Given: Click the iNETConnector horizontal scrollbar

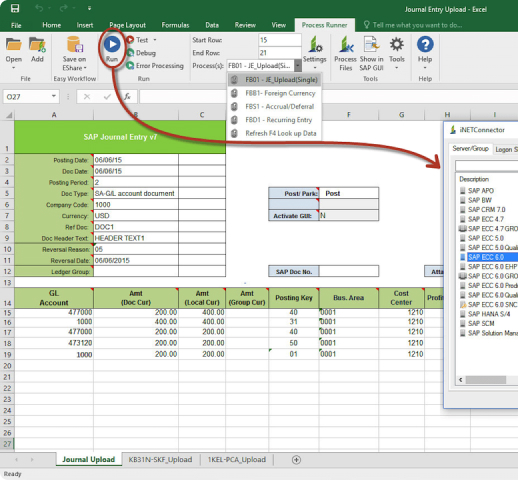Looking at the screenshot, I should (x=487, y=380).
